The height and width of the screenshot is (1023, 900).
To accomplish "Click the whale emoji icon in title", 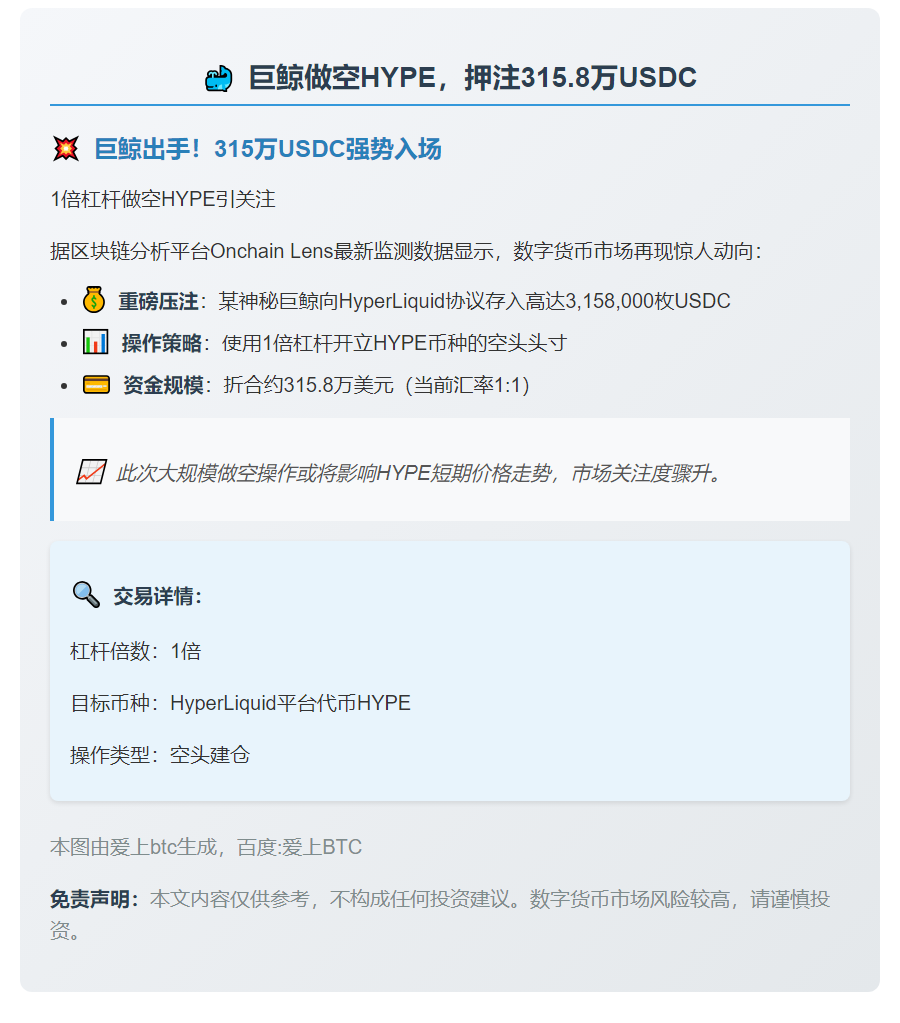I will tap(219, 78).
